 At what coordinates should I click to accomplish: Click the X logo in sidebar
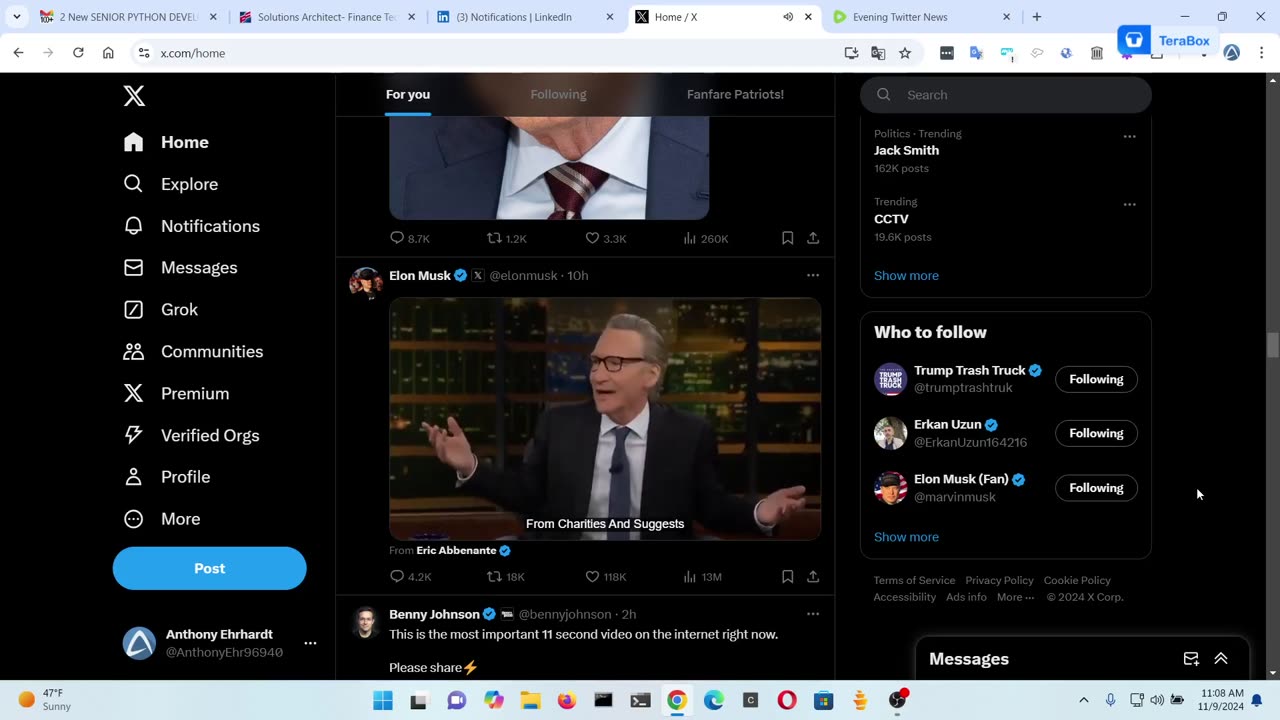pyautogui.click(x=134, y=96)
